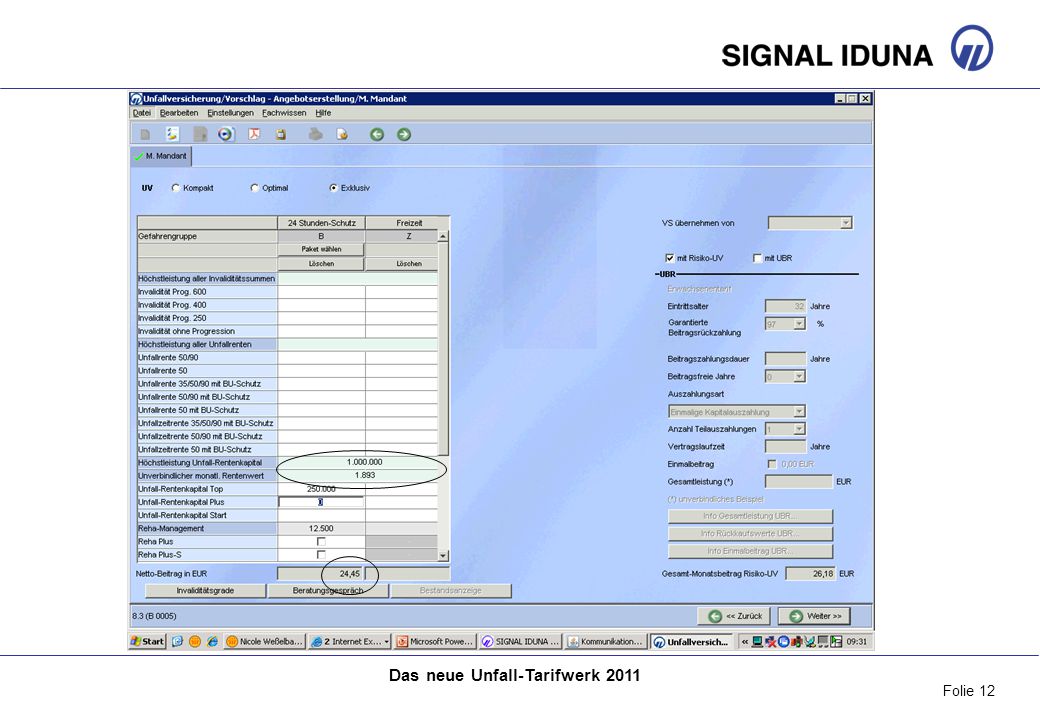
Task: Open the Anzahl Teilauszahlungen dropdown
Action: [799, 429]
